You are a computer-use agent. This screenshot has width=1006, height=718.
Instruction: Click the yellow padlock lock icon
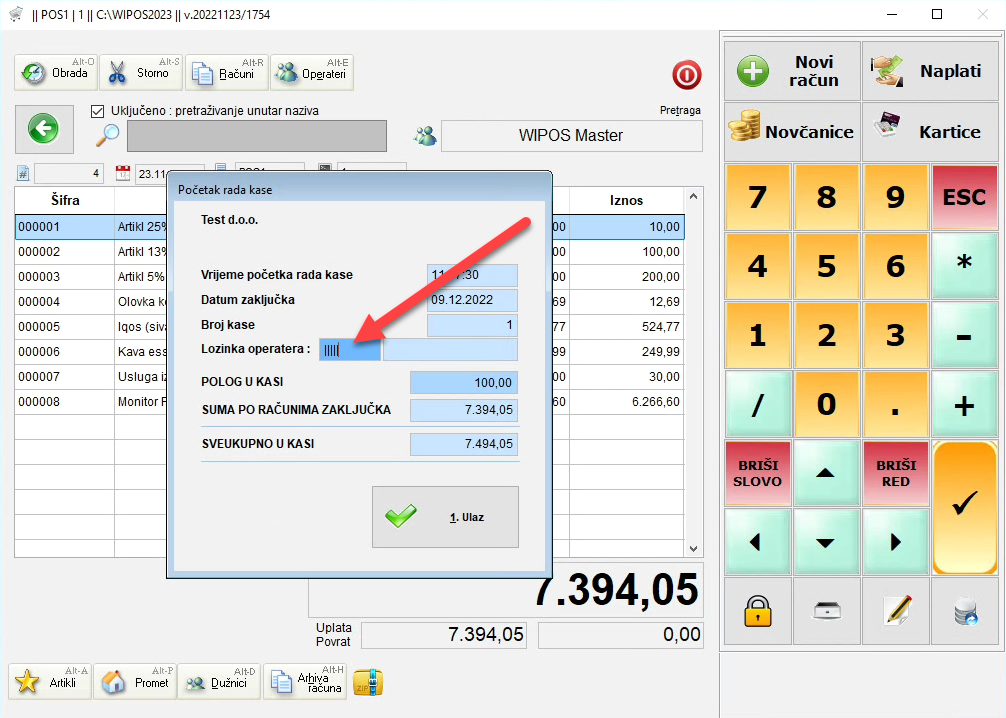coord(757,610)
